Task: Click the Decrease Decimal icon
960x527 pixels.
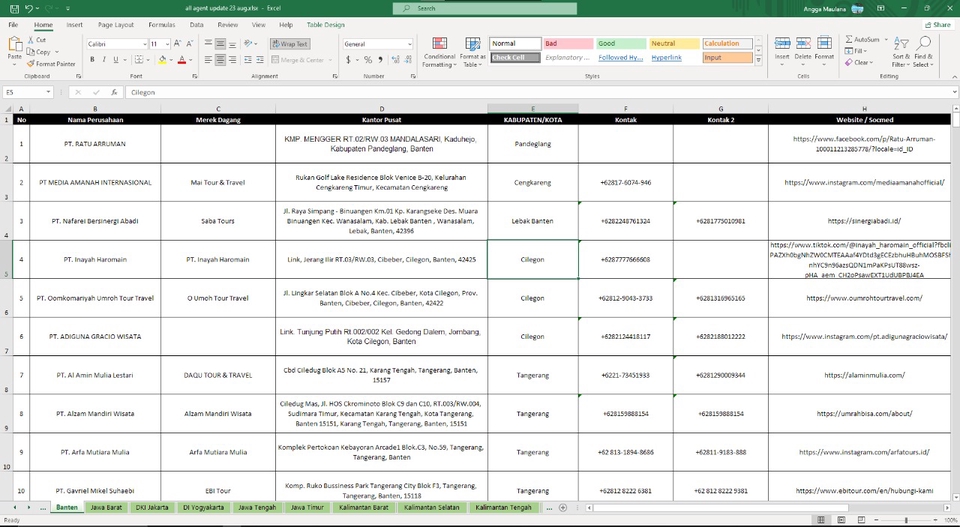Action: coord(408,60)
